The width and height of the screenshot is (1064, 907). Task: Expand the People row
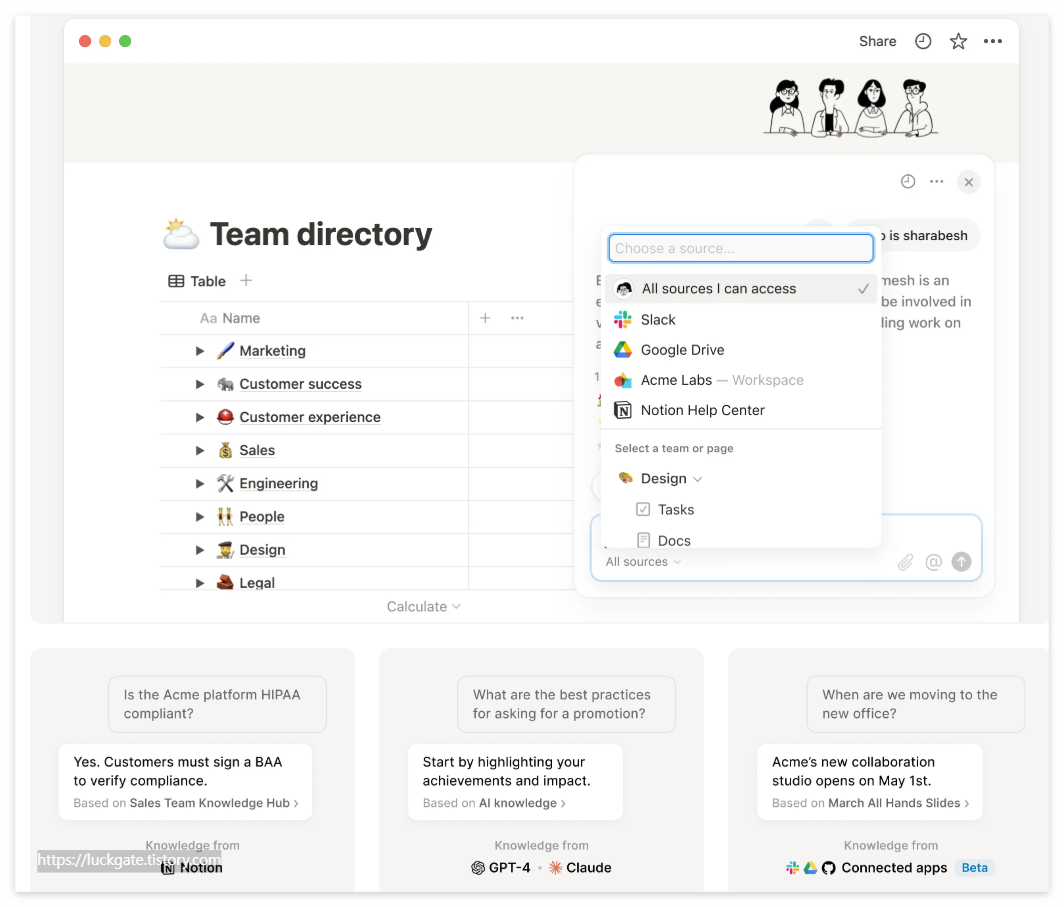200,517
